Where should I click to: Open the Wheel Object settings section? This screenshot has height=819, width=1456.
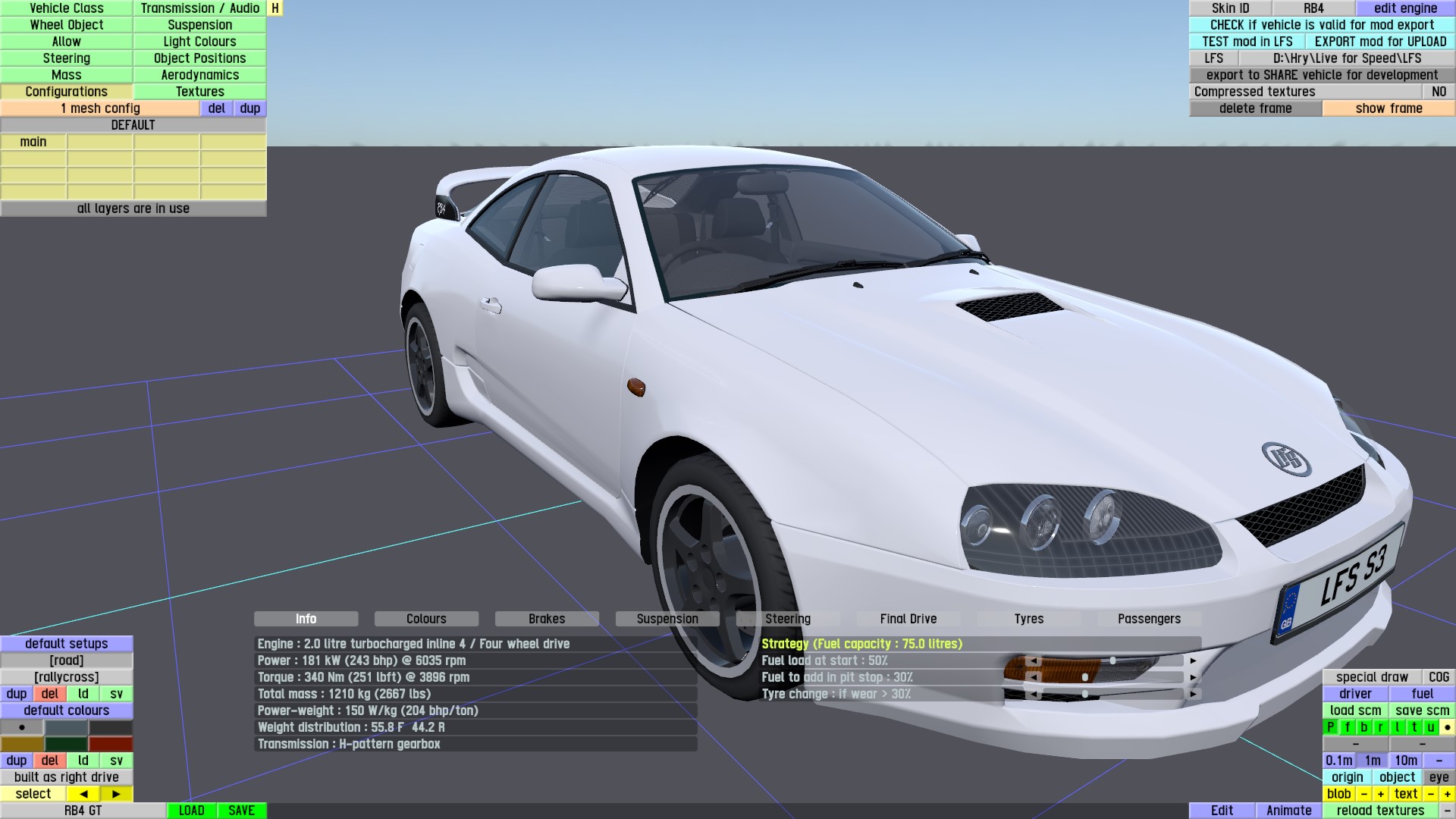[67, 25]
